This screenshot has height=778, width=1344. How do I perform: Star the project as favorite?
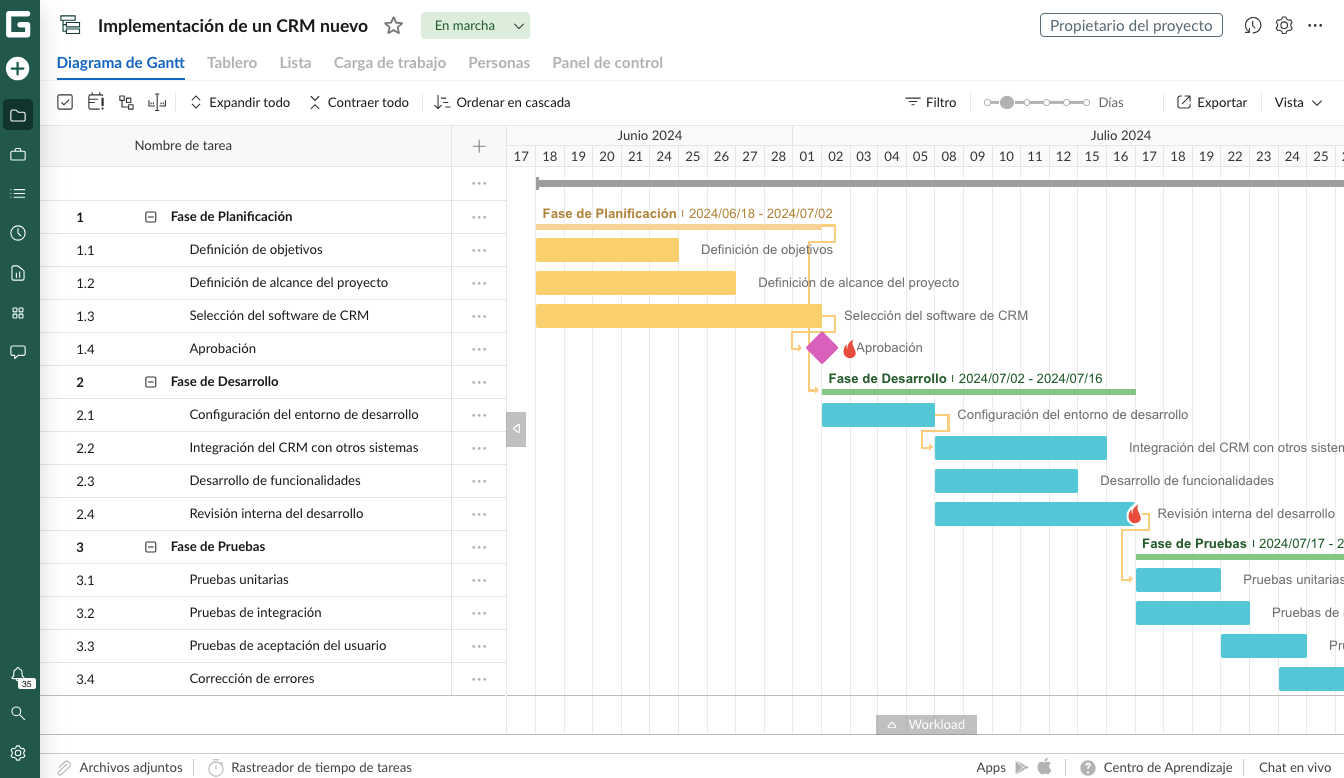click(394, 26)
